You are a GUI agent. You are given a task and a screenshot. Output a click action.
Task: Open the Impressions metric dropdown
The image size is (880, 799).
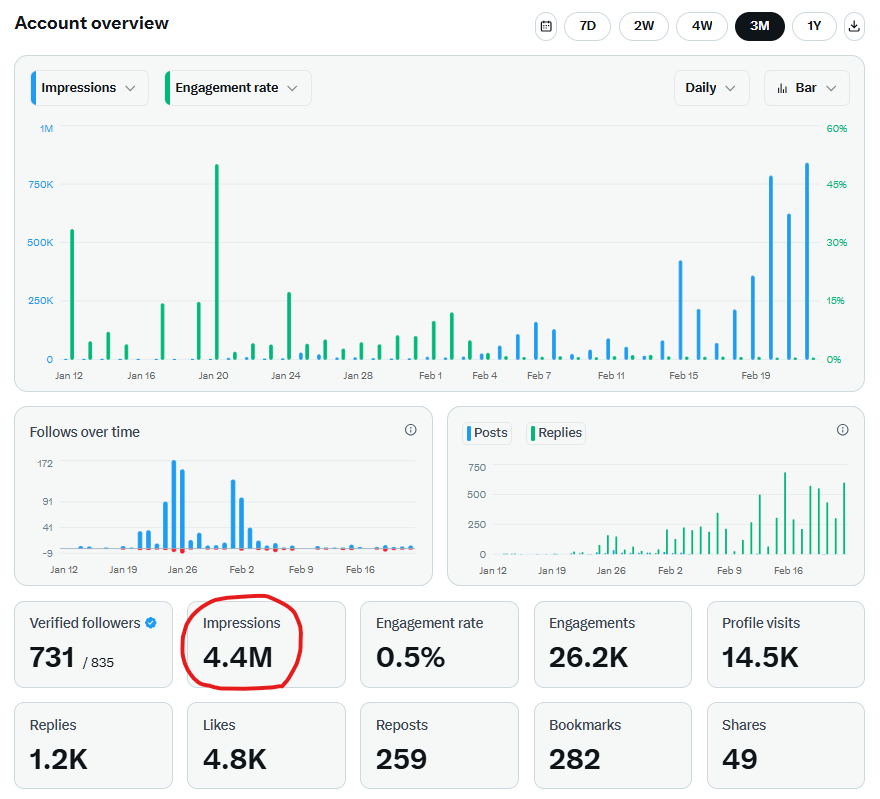pyautogui.click(x=89, y=88)
